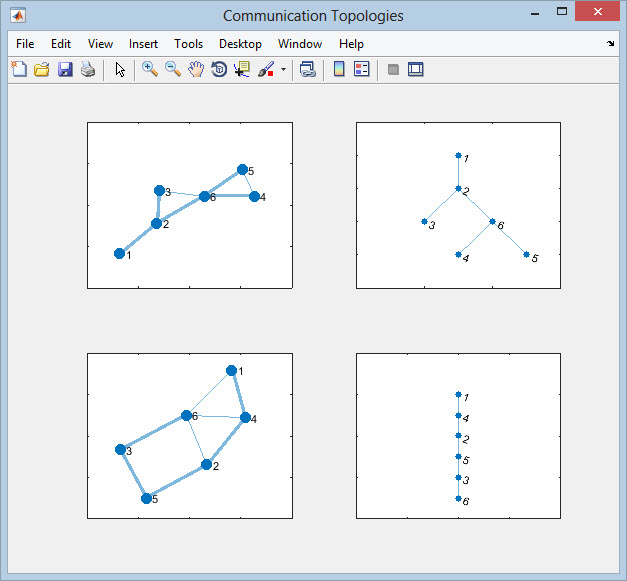The height and width of the screenshot is (581, 627).
Task: Minimize the Communication Topologies window
Action: [535, 13]
